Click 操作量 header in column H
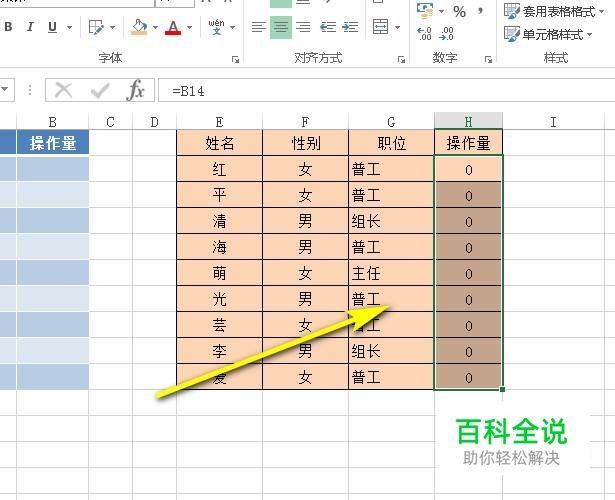This screenshot has height=500, width=615. coord(468,143)
